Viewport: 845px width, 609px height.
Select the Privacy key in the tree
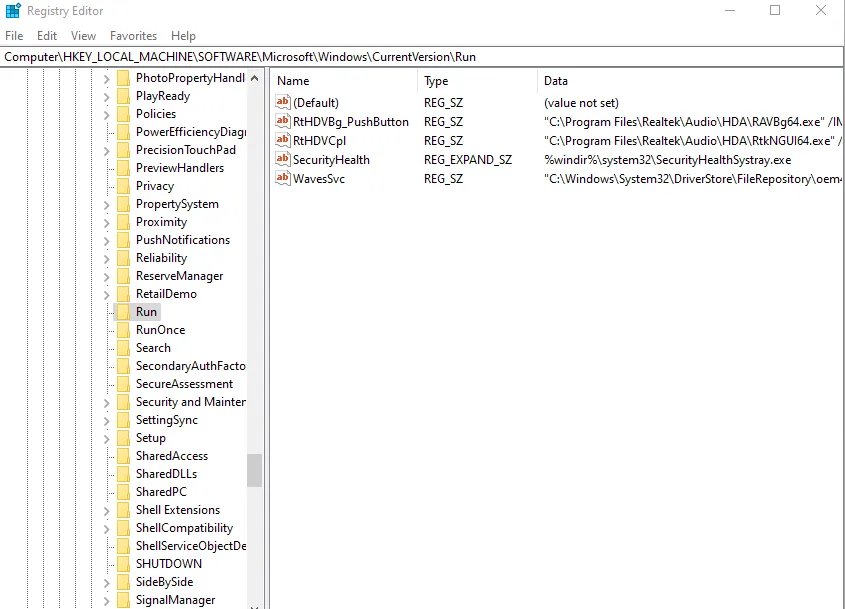point(154,186)
